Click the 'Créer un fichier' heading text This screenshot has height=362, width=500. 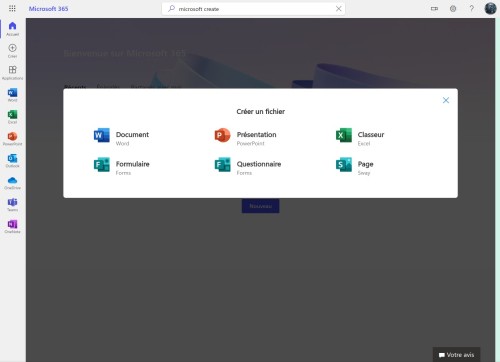click(x=261, y=112)
